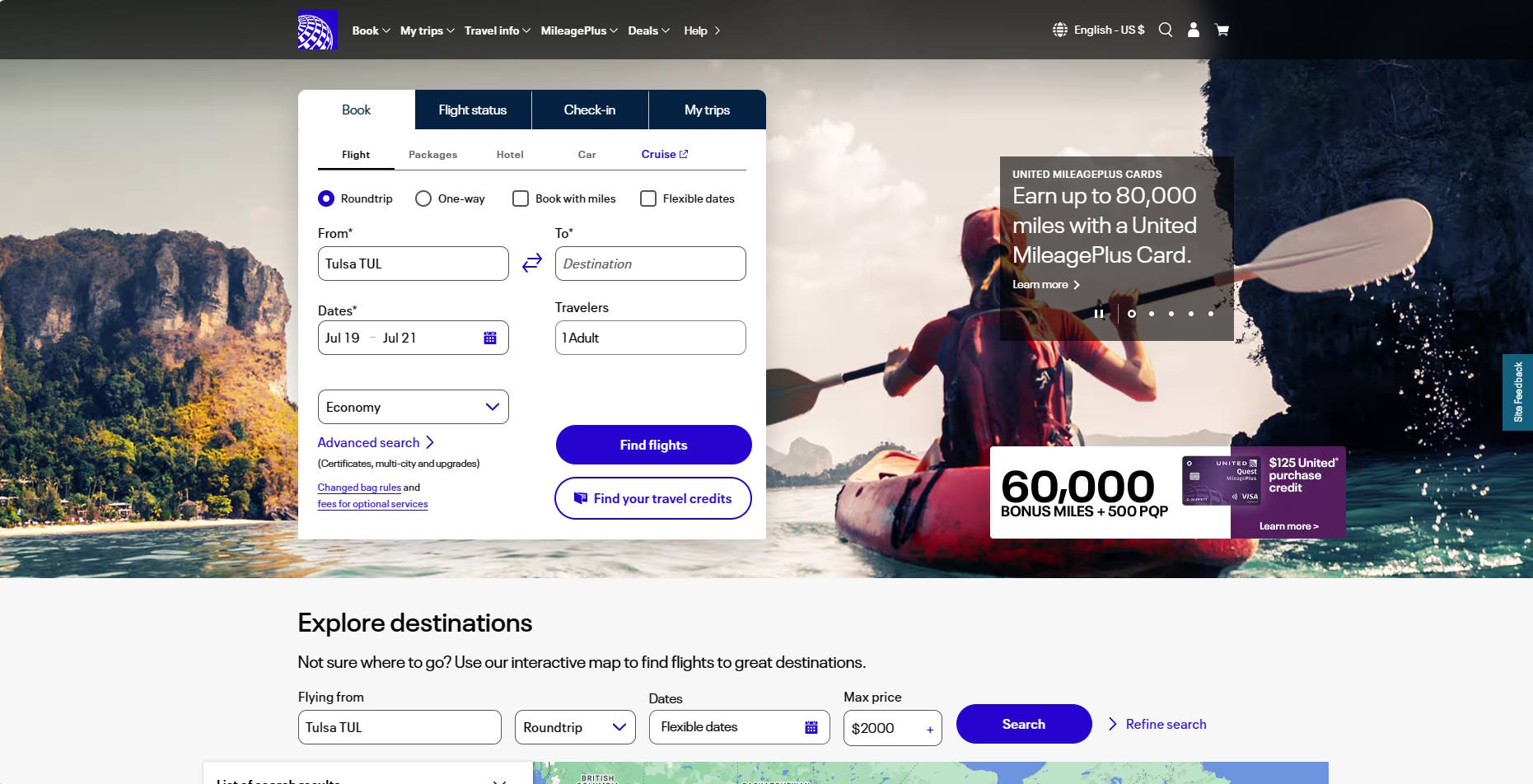Expand the MileagePlus navigation menu

click(579, 30)
